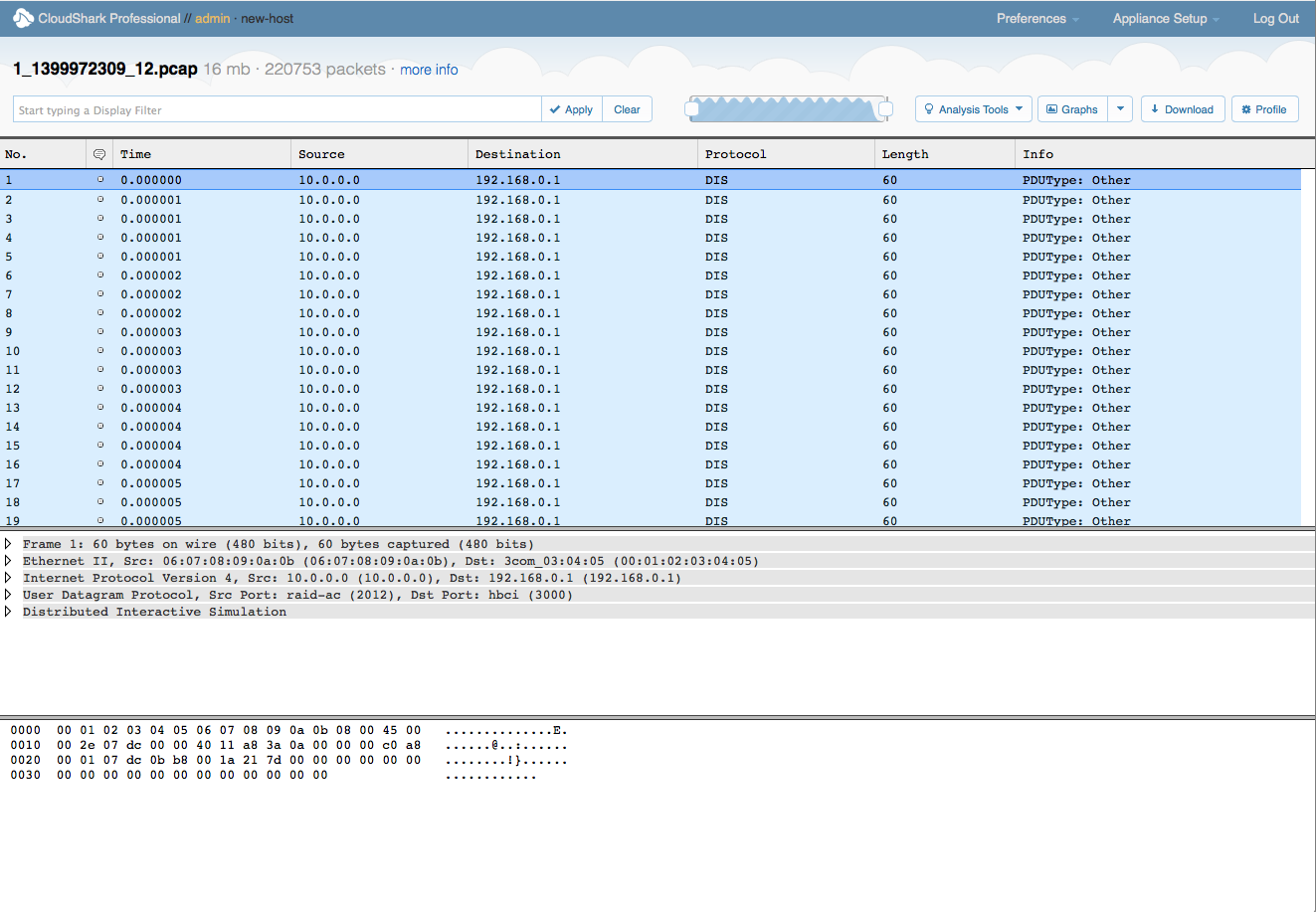The image size is (1316, 912).
Task: Click hex dump offset 0010 row
Action: 288,745
